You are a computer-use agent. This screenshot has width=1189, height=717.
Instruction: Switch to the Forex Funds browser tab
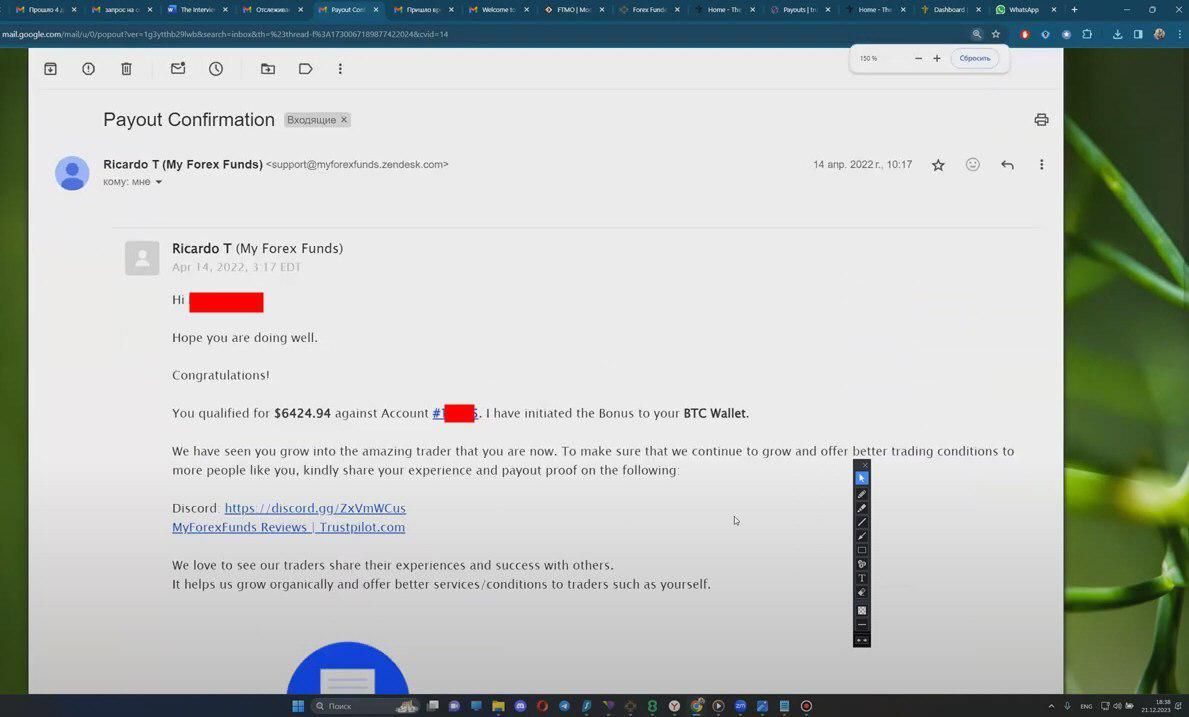coord(649,10)
